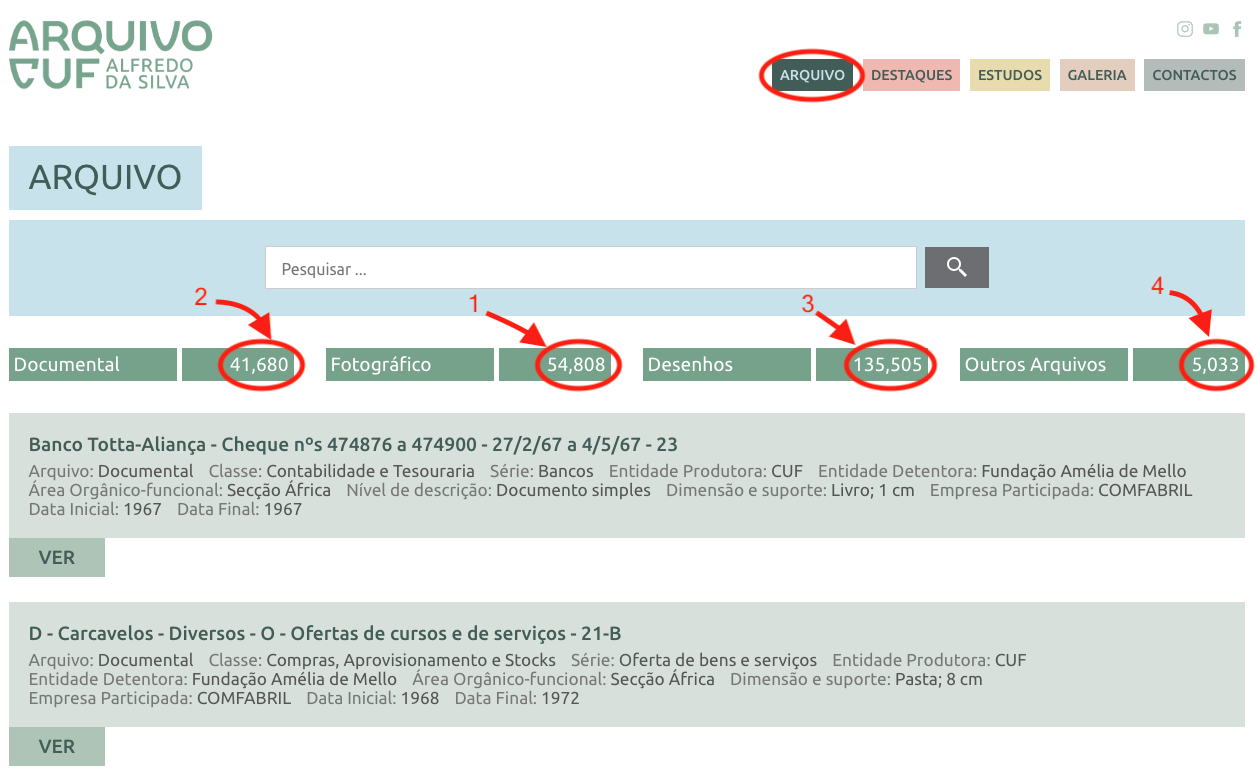The image size is (1258, 781).
Task: Go to homepage via Arquivo CUF logo
Action: [110, 54]
